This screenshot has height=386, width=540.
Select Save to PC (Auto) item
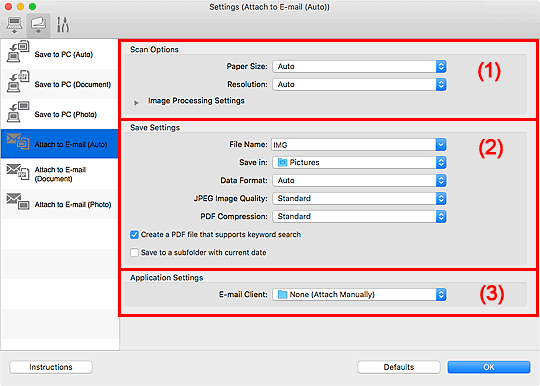pyautogui.click(x=60, y=54)
